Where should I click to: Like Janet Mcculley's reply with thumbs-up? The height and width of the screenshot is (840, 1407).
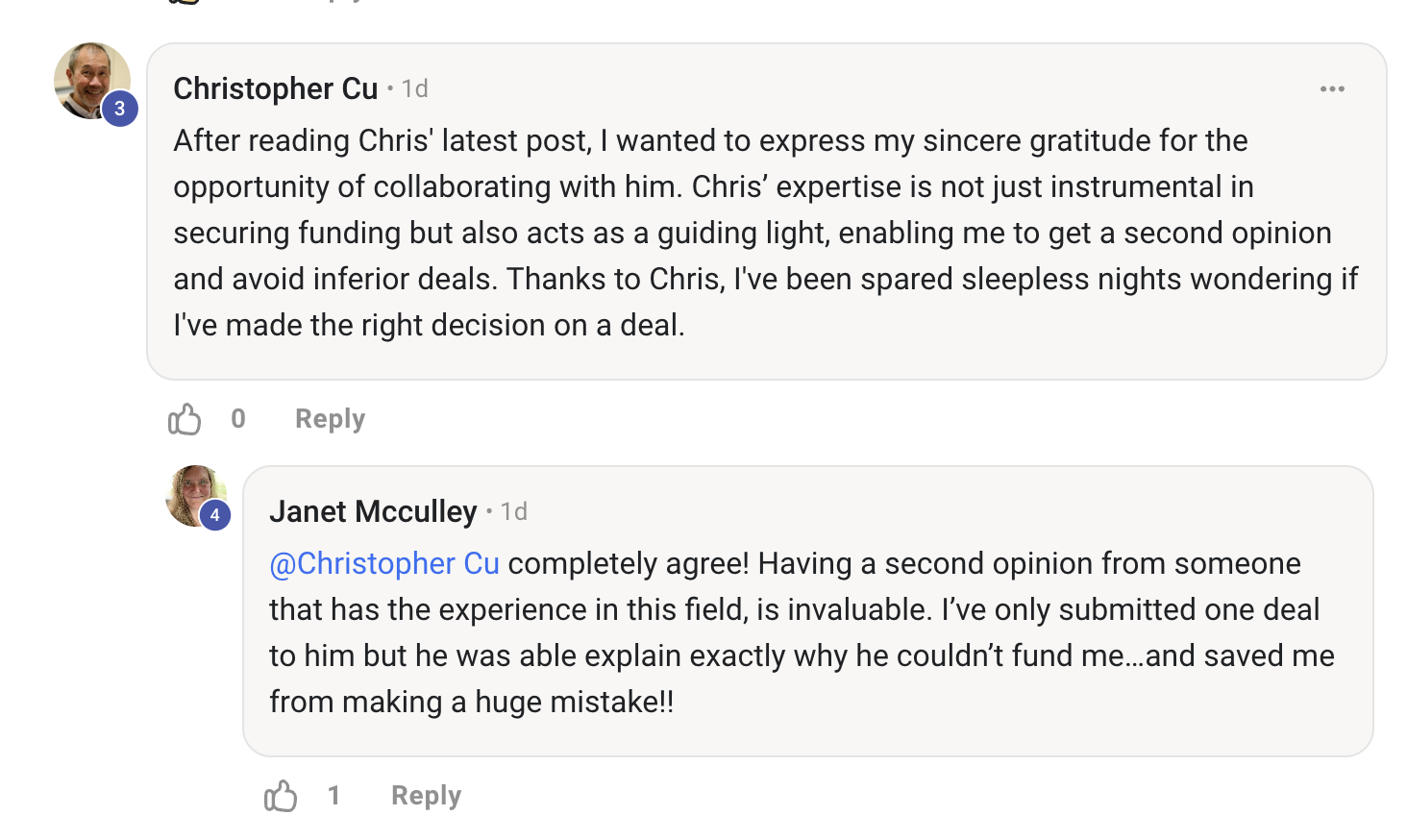tap(281, 796)
